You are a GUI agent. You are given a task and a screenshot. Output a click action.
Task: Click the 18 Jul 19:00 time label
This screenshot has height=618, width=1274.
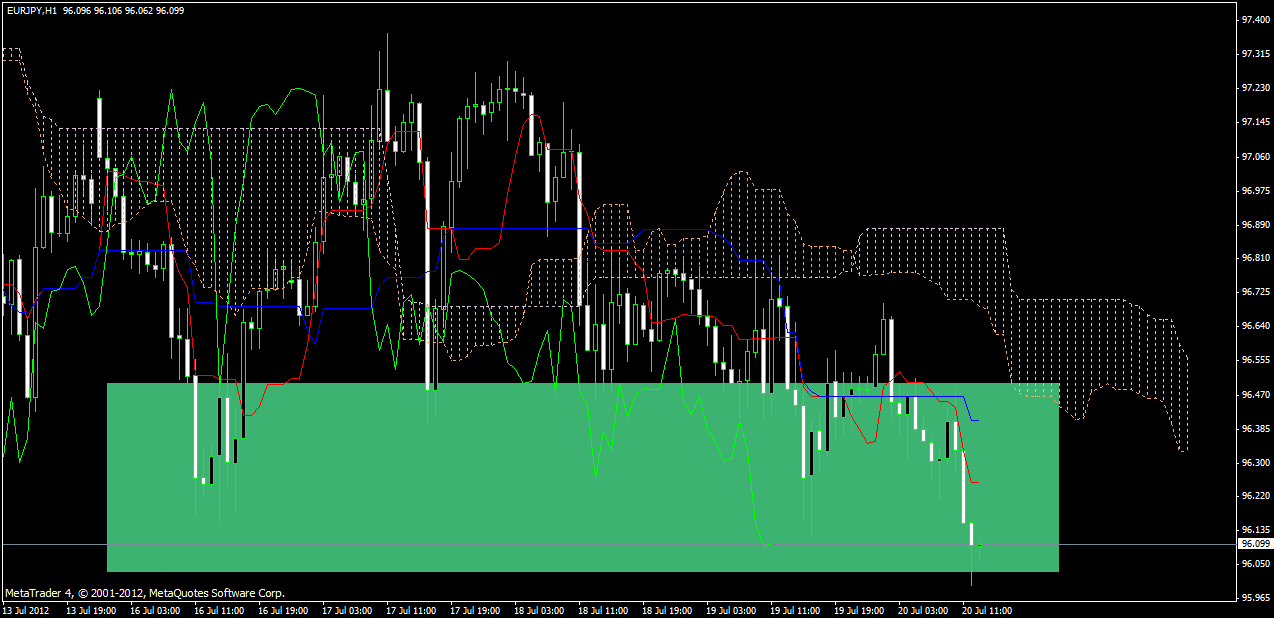tap(668, 610)
